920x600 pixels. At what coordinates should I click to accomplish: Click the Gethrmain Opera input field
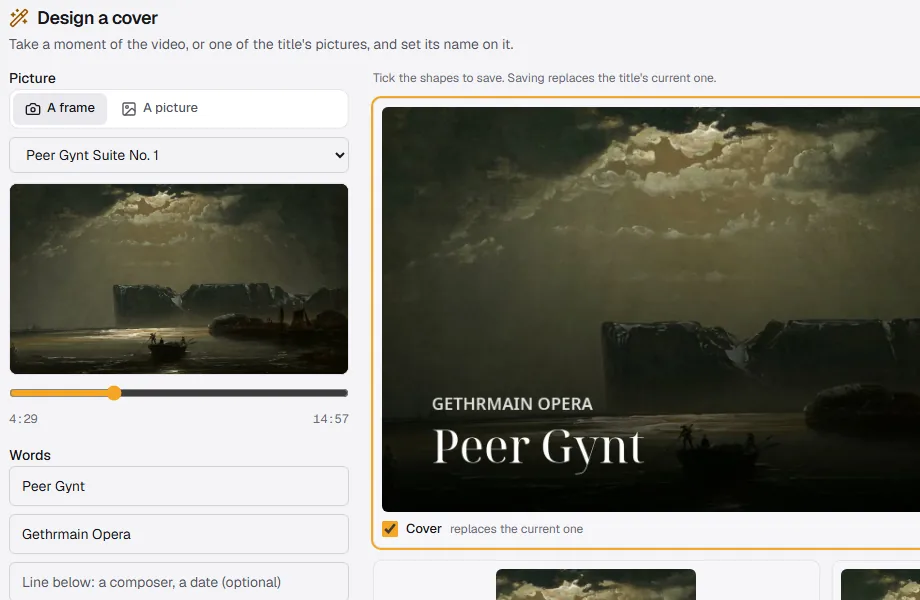click(x=179, y=534)
